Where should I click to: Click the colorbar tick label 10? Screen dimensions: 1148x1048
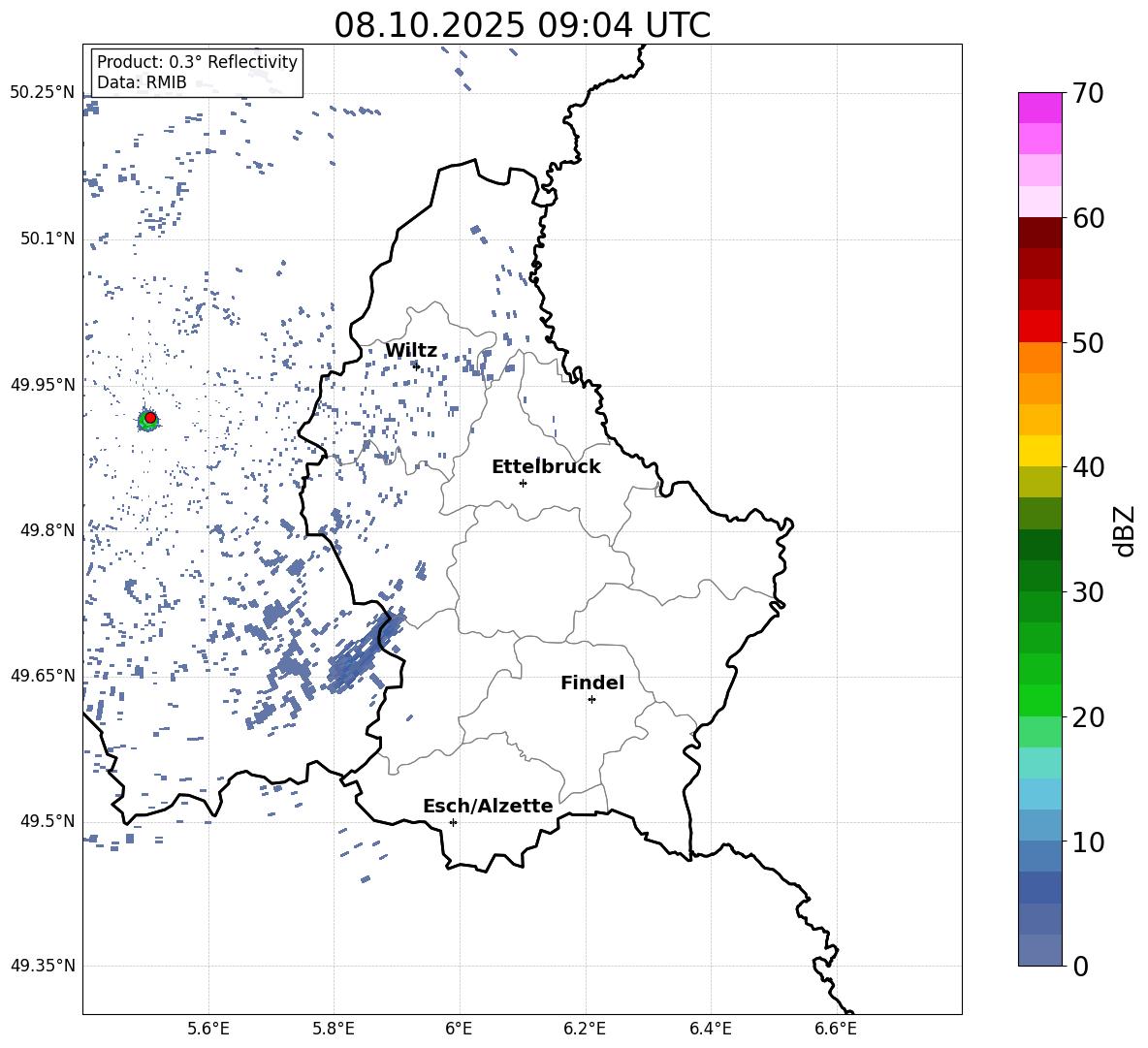point(1088,842)
